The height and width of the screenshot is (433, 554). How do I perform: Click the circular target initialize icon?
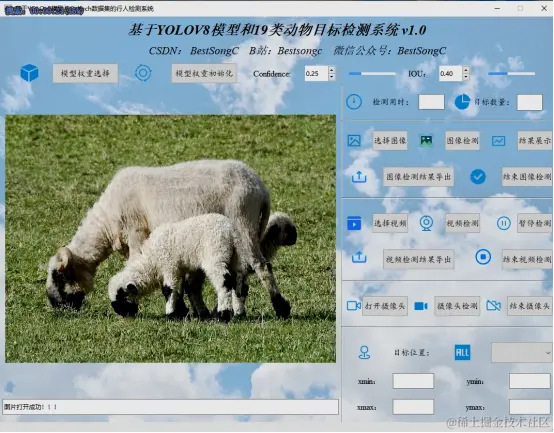(143, 73)
